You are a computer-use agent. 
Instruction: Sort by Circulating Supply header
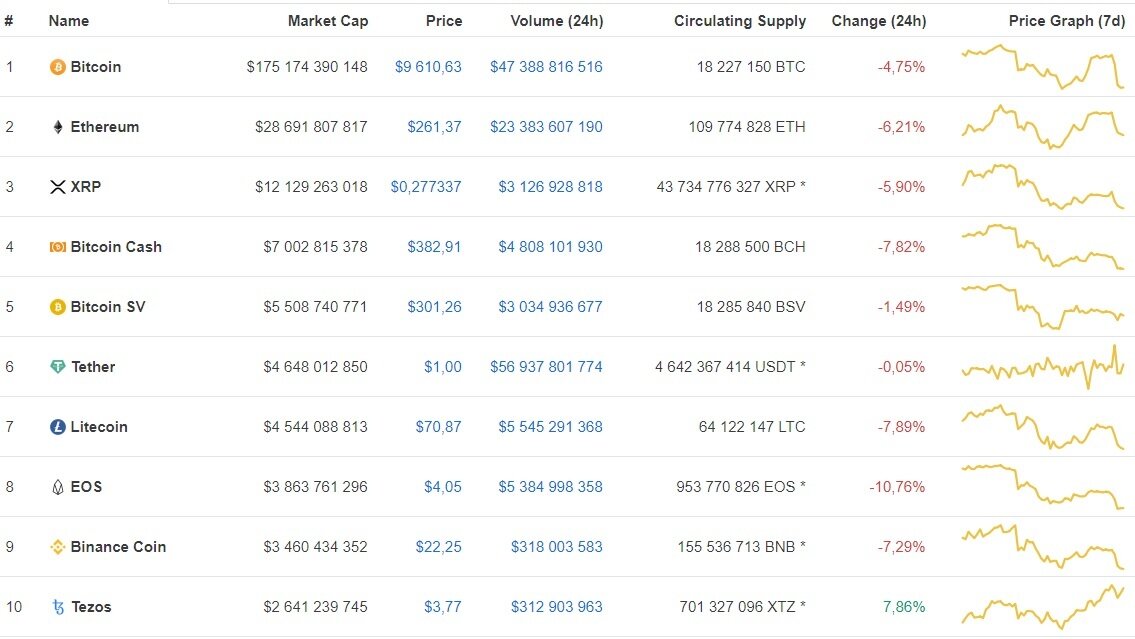coord(739,20)
